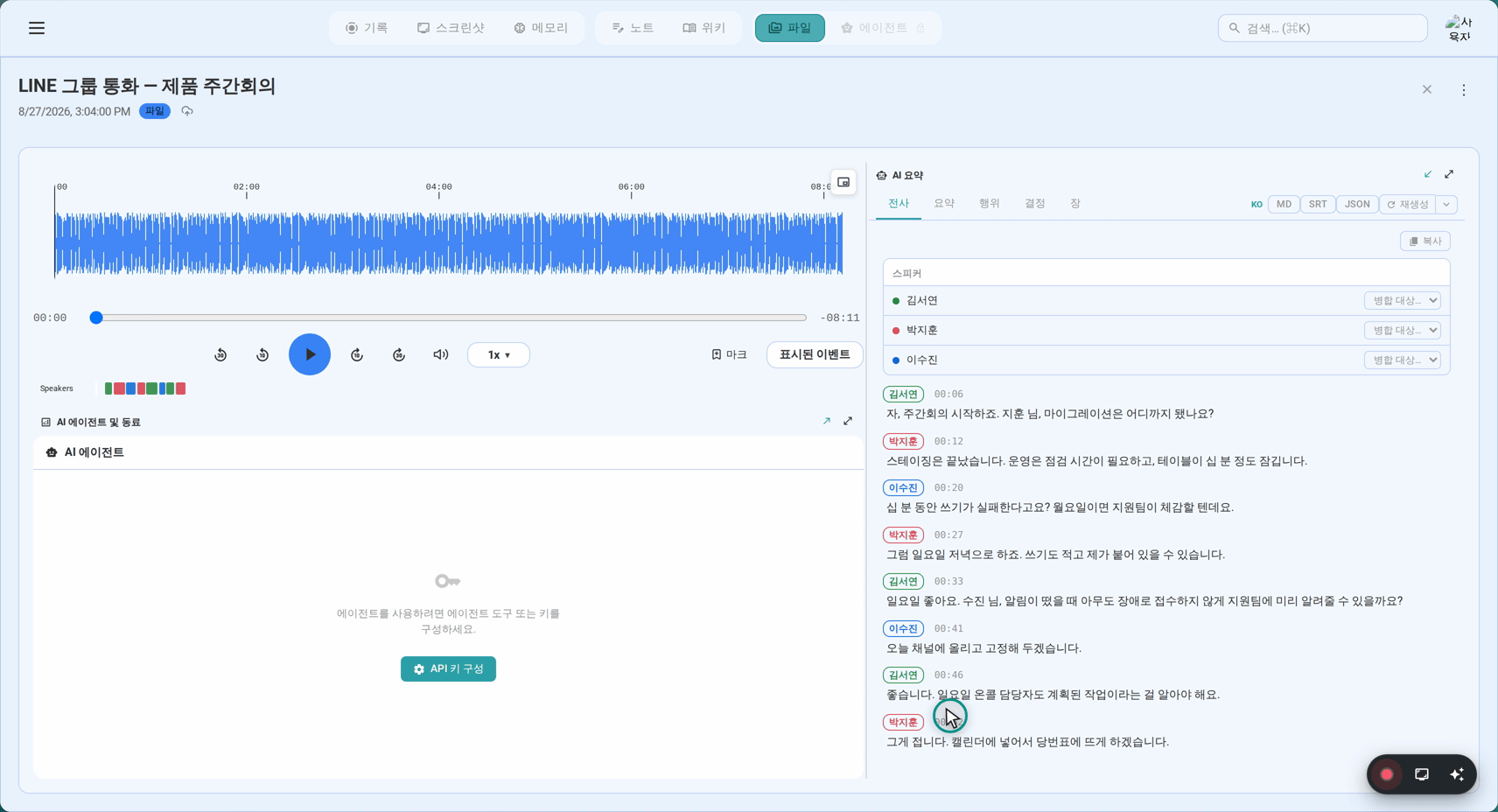Pop out the AI 에이전트 및 동료 panel
This screenshot has width=1498, height=812.
827,421
